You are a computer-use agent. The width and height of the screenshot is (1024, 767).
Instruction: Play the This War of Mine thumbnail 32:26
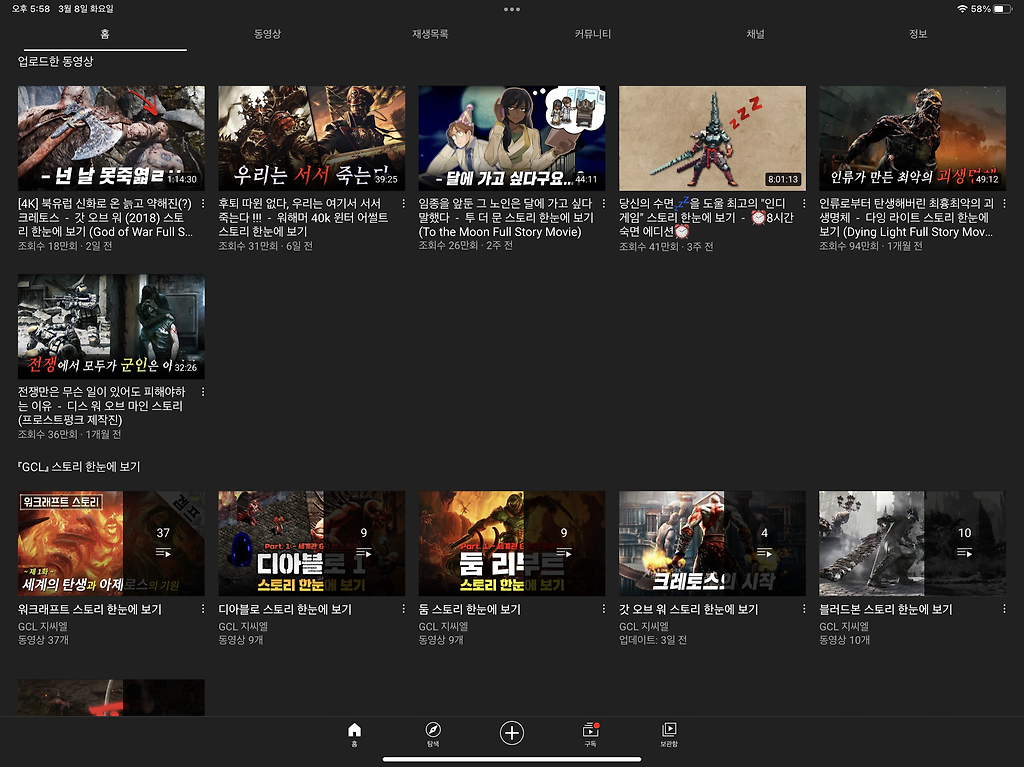[111, 327]
